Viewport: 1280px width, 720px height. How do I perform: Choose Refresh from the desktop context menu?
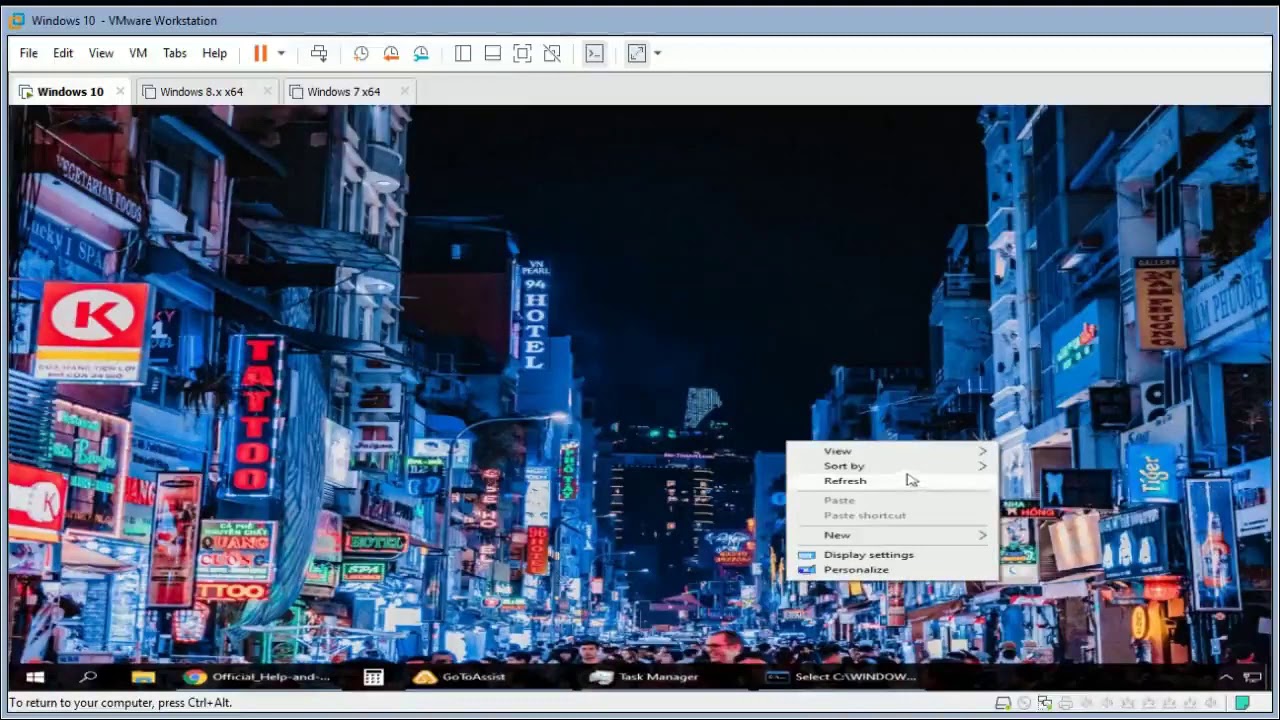tap(892, 481)
